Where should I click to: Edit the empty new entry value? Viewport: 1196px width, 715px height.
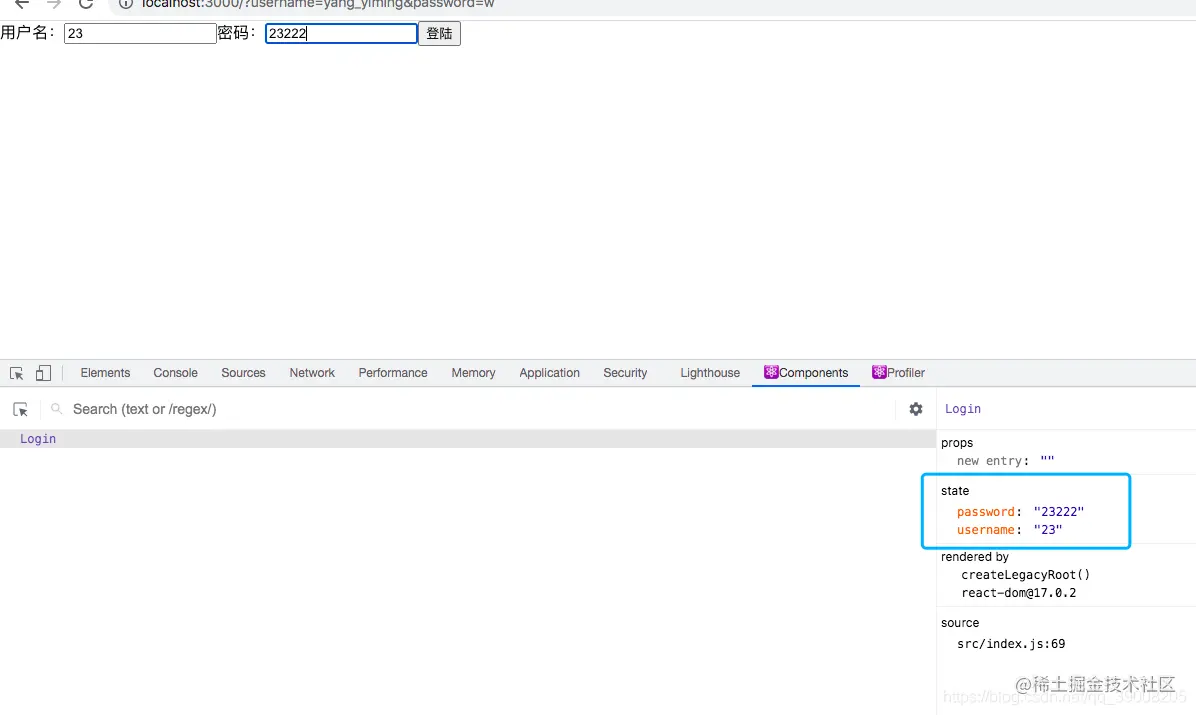(1047, 461)
